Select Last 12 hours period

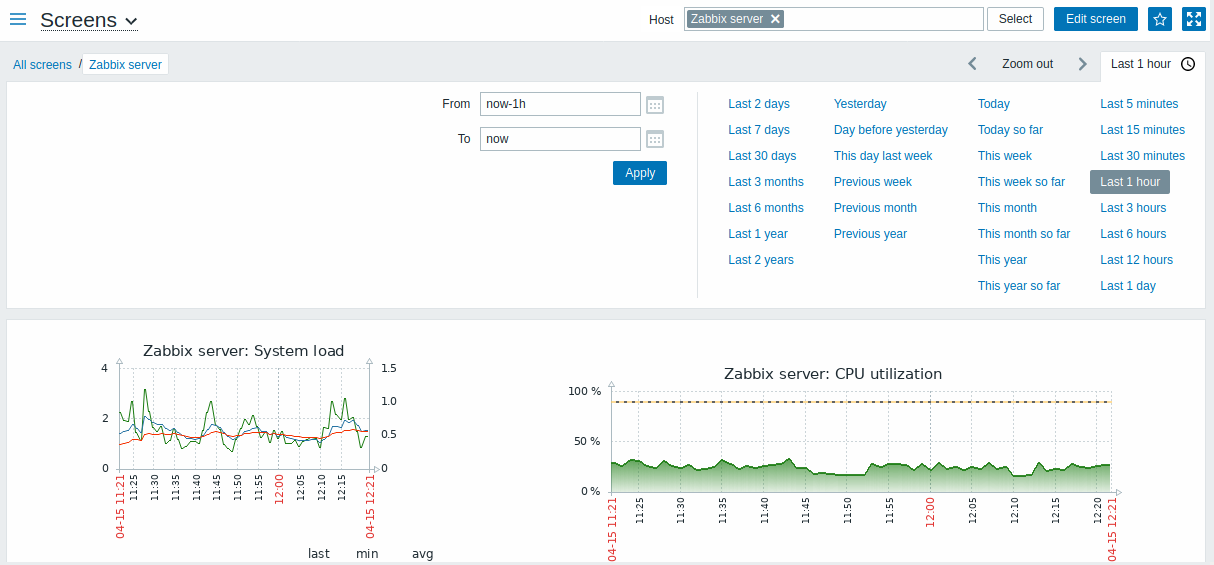click(1136, 260)
